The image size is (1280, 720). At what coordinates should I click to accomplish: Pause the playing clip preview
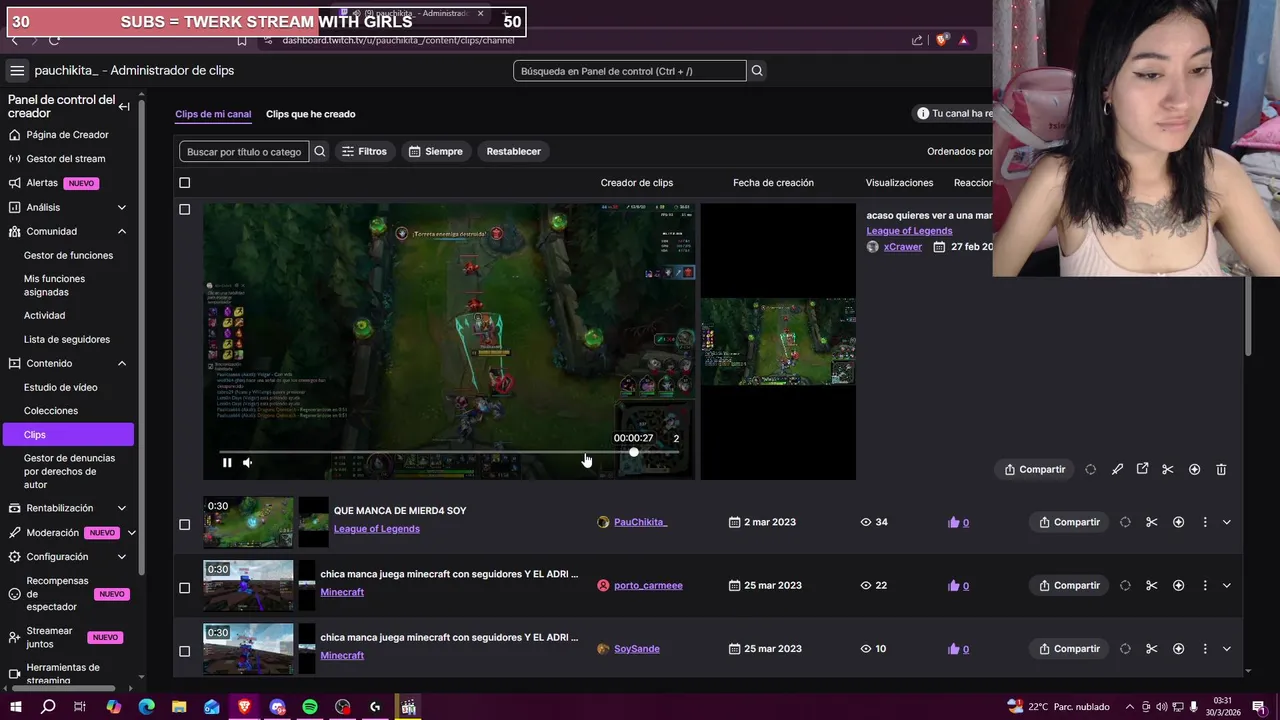(227, 462)
